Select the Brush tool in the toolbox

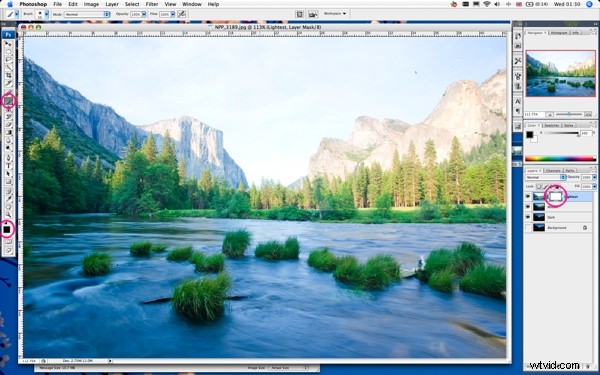pyautogui.click(x=8, y=101)
